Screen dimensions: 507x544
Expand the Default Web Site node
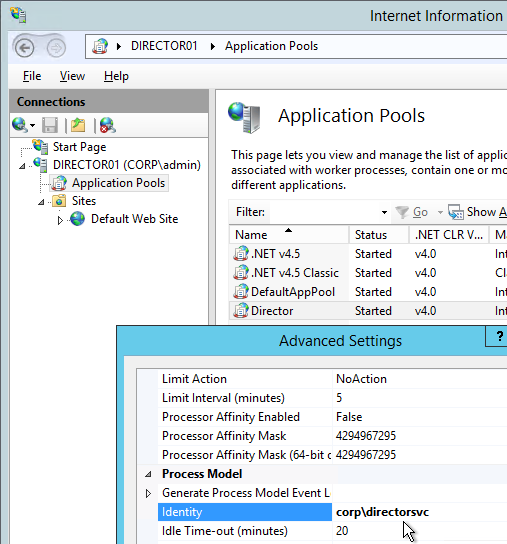(x=60, y=220)
